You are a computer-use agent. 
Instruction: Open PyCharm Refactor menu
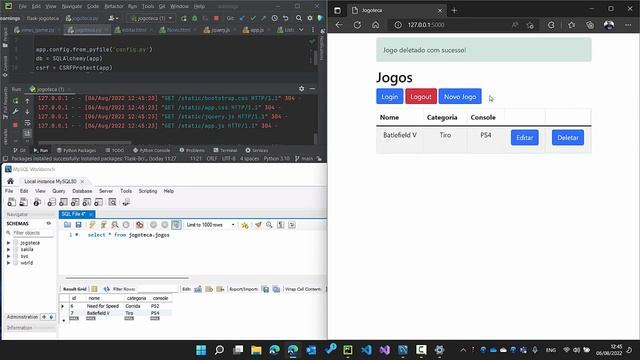coord(114,7)
